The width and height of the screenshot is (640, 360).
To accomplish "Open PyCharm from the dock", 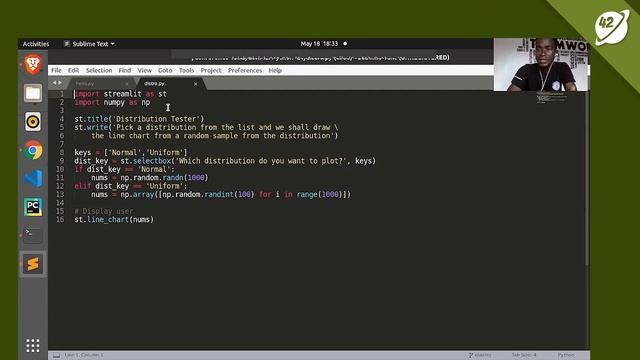I will tap(33, 207).
